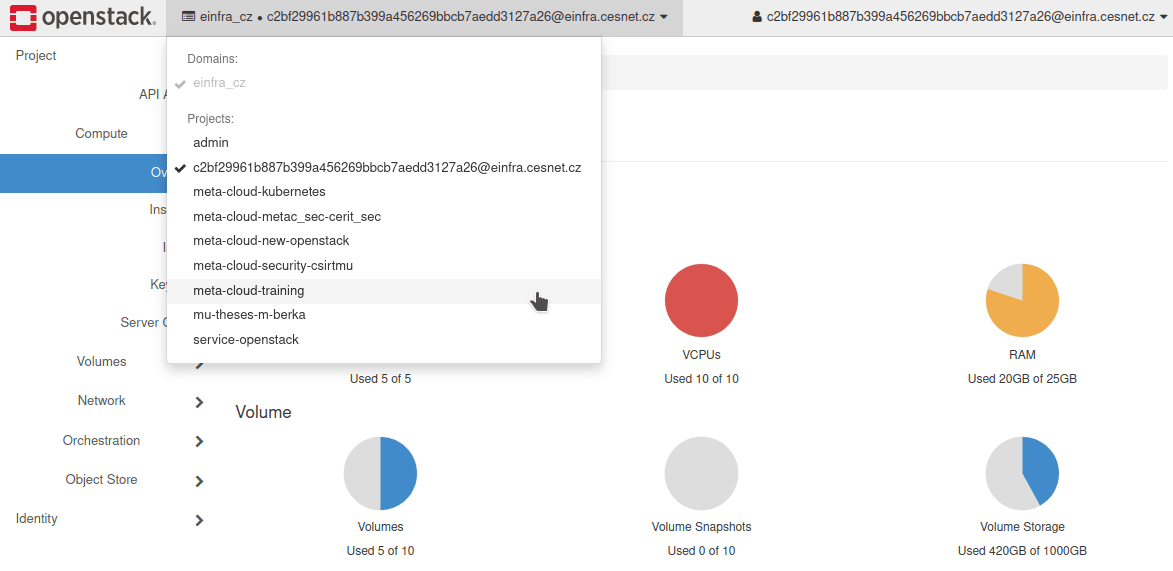This screenshot has height=571, width=1173.
Task: Switch to meta-cloud-training project
Action: click(249, 291)
